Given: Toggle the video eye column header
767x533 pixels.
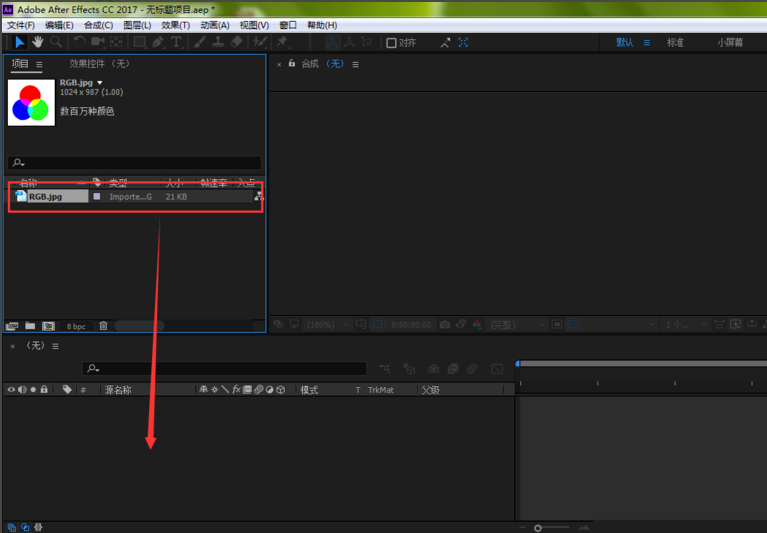Looking at the screenshot, I should point(11,390).
